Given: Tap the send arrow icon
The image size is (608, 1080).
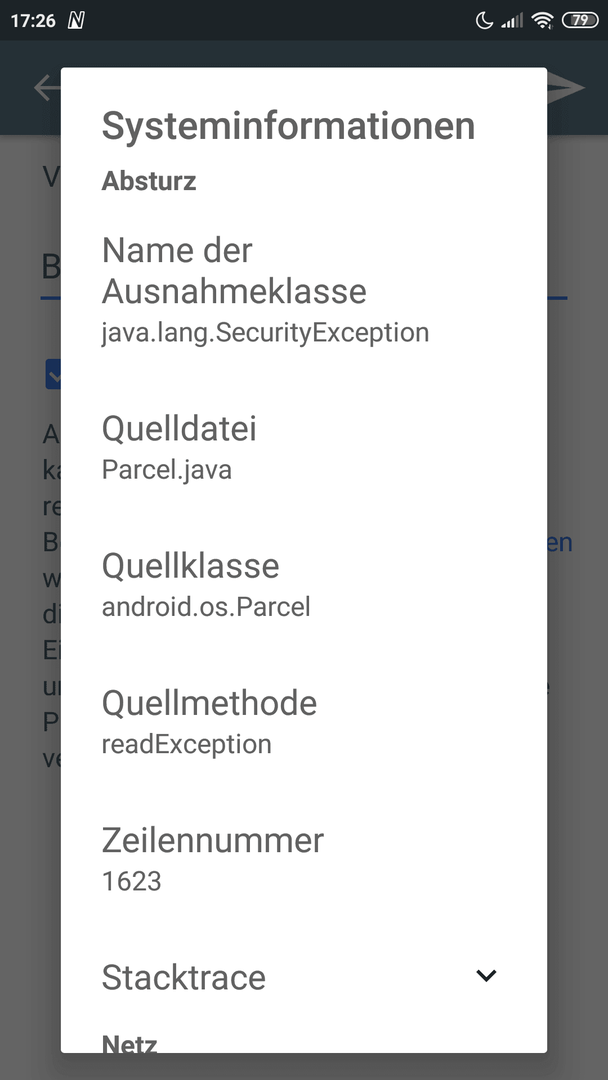Looking at the screenshot, I should pos(566,87).
